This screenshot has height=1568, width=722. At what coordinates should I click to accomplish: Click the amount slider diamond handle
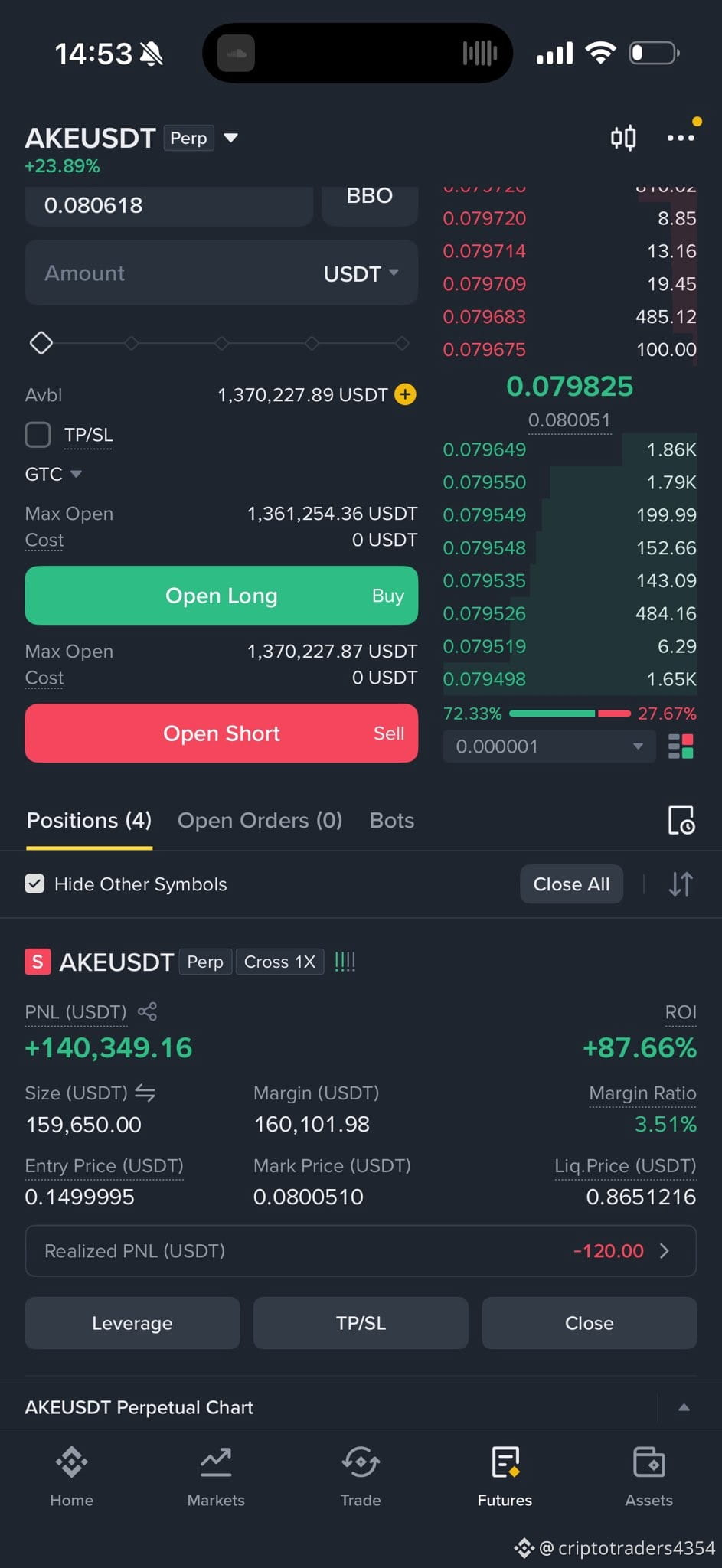pos(41,343)
